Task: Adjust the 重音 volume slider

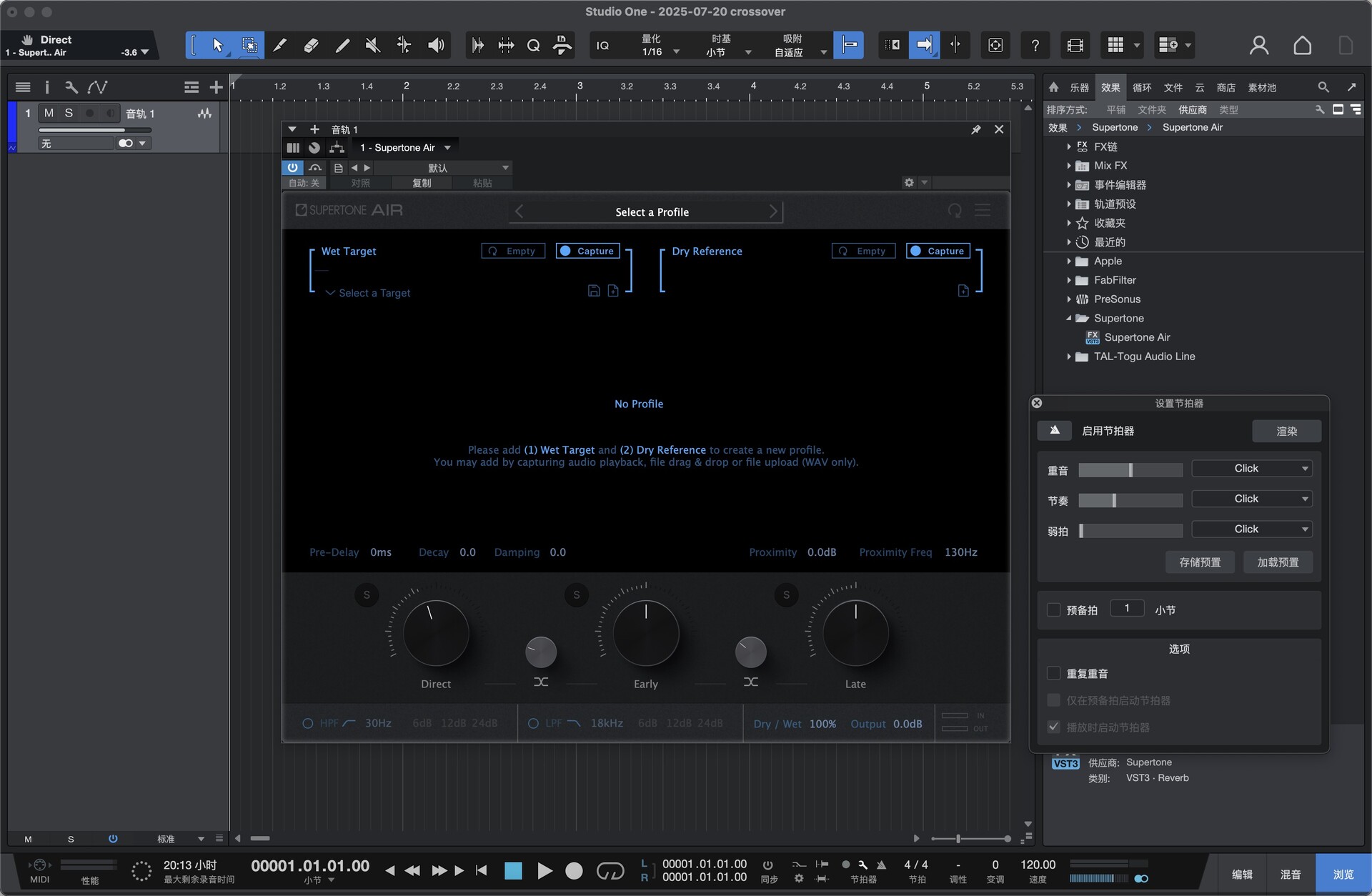Action: click(1130, 469)
